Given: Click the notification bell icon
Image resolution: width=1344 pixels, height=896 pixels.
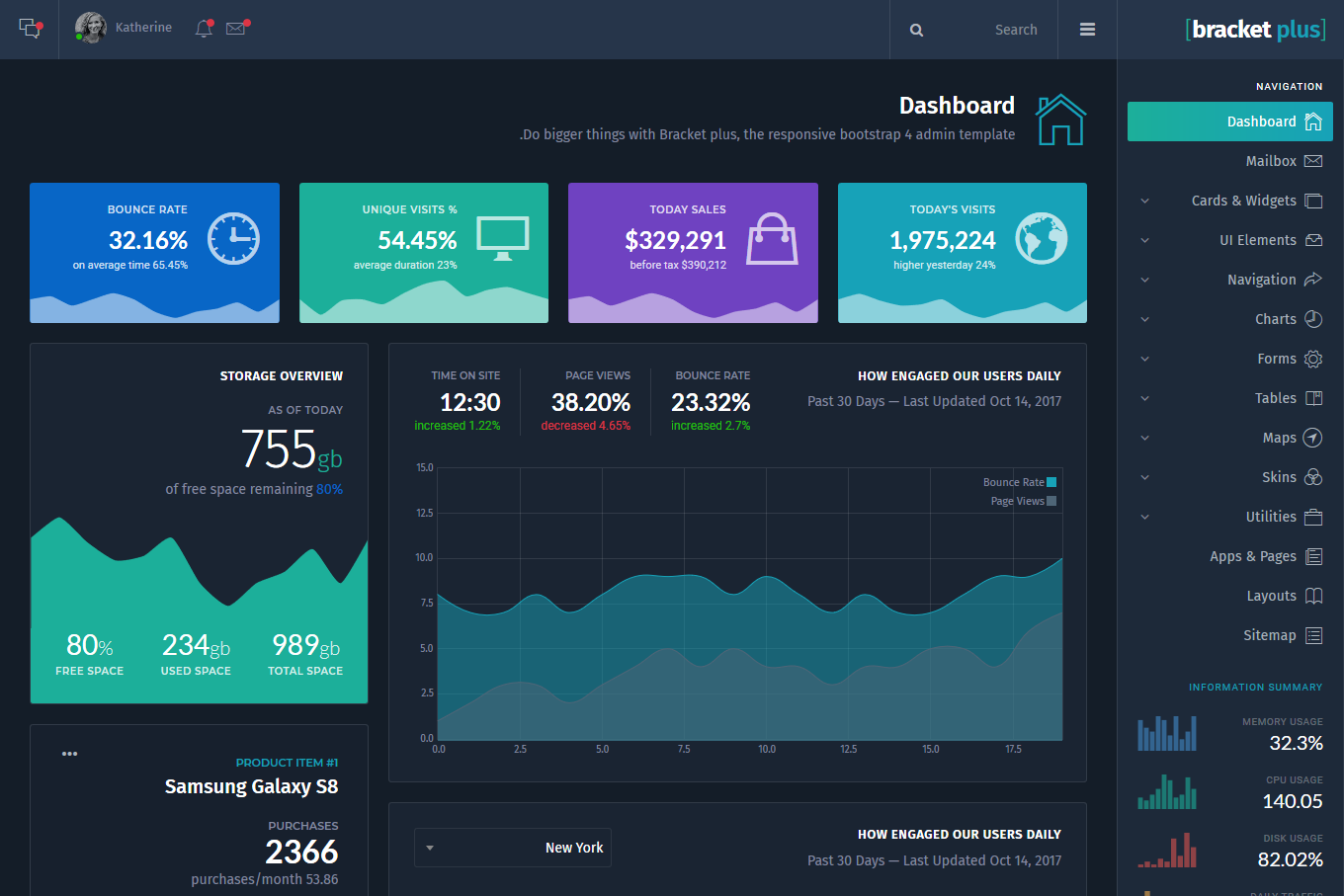Looking at the screenshot, I should (x=204, y=29).
